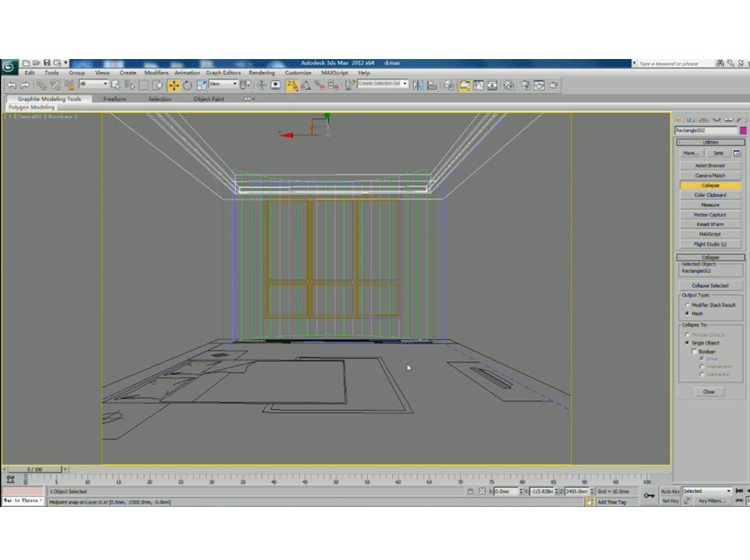Select the Unlink Selection tool
The height and width of the screenshot is (560, 750).
pyautogui.click(x=55, y=86)
